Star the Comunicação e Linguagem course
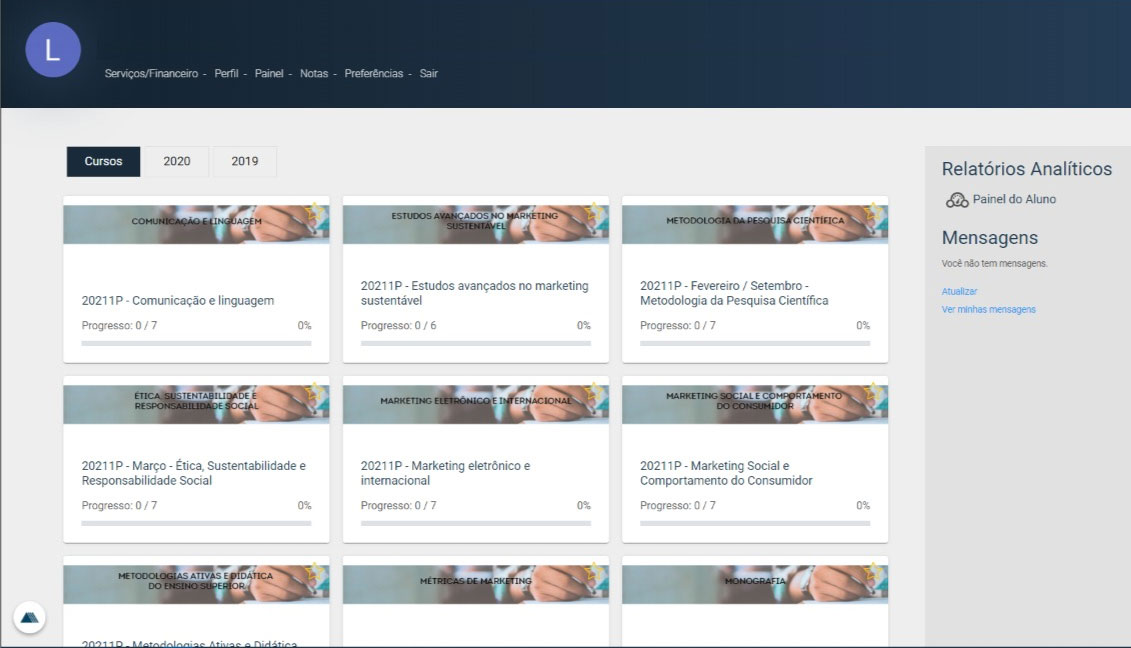 [314, 211]
